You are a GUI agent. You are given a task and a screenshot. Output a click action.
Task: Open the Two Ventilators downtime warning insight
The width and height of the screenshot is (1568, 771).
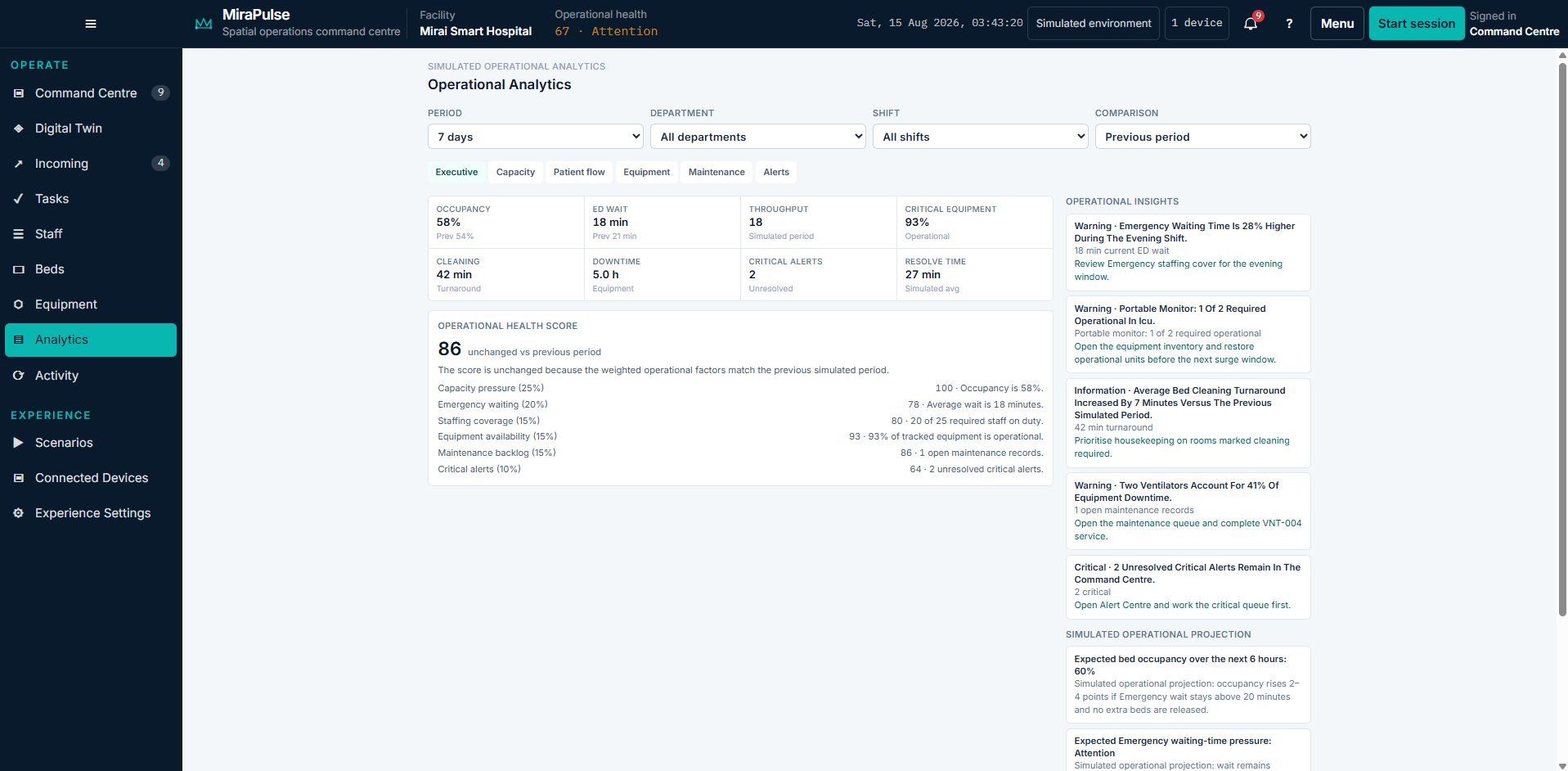tap(1188, 511)
